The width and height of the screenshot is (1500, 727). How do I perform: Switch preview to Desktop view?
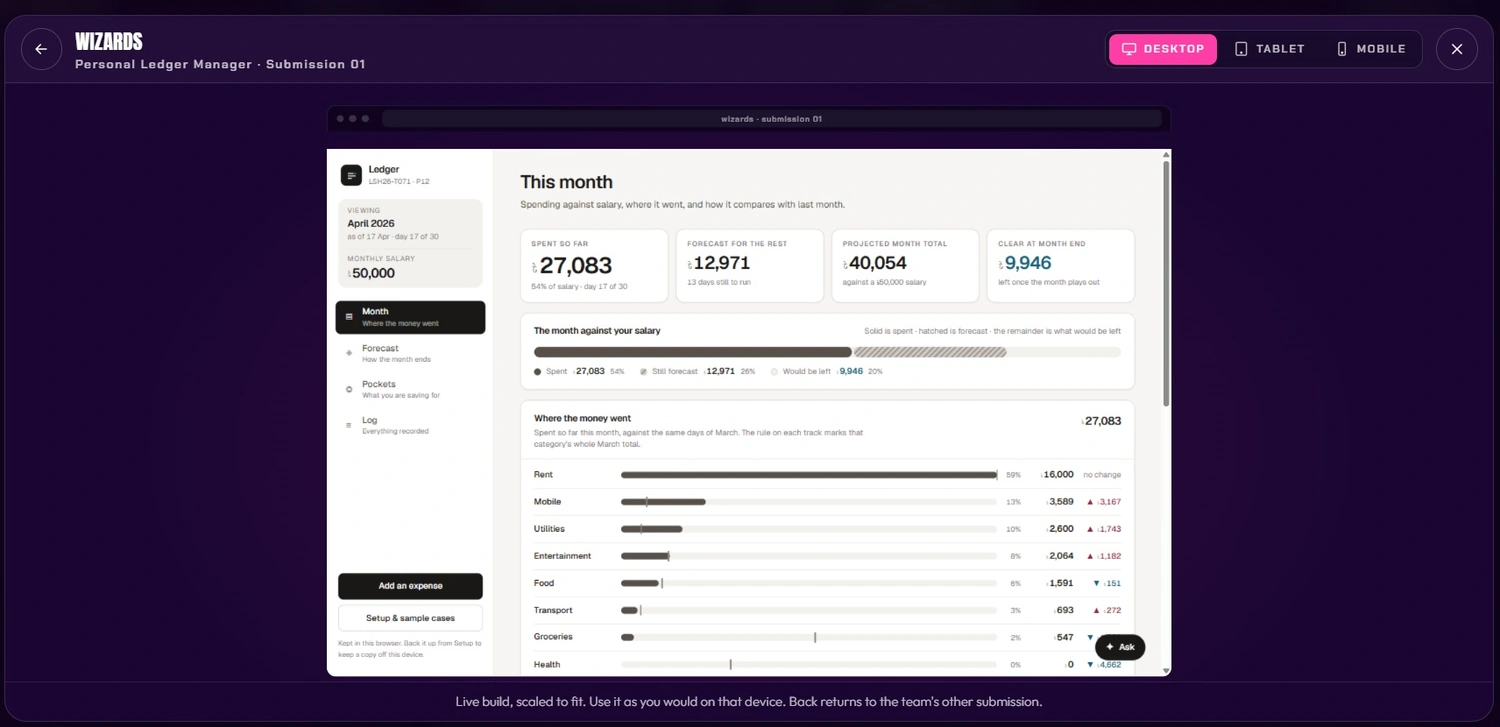(x=1163, y=49)
